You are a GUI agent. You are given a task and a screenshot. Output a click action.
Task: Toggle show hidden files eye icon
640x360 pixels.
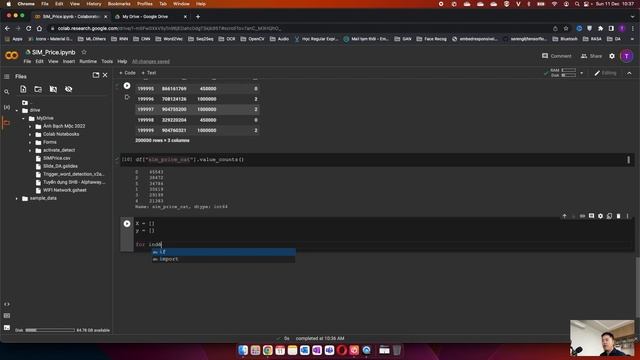coord(68,89)
